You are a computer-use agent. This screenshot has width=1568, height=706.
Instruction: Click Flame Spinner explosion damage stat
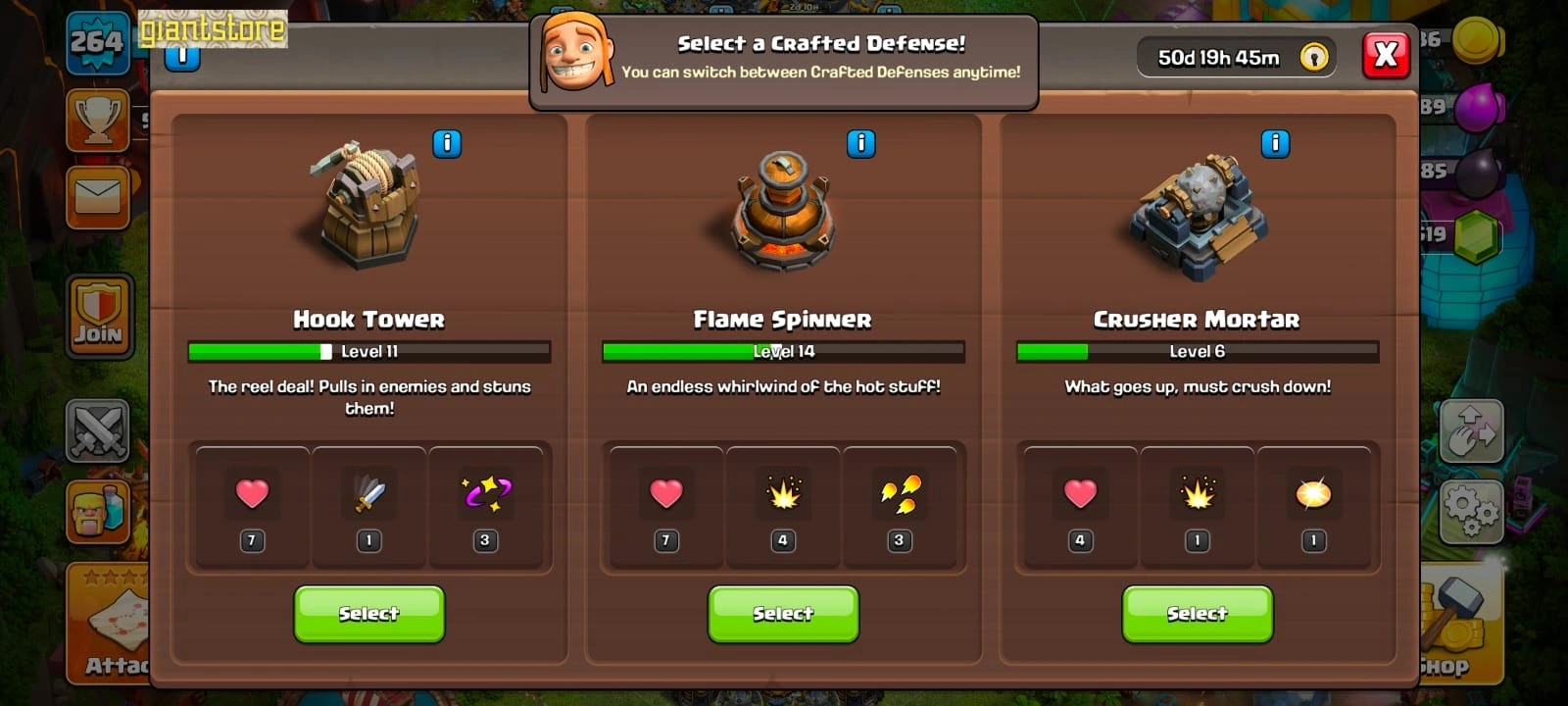(x=782, y=493)
